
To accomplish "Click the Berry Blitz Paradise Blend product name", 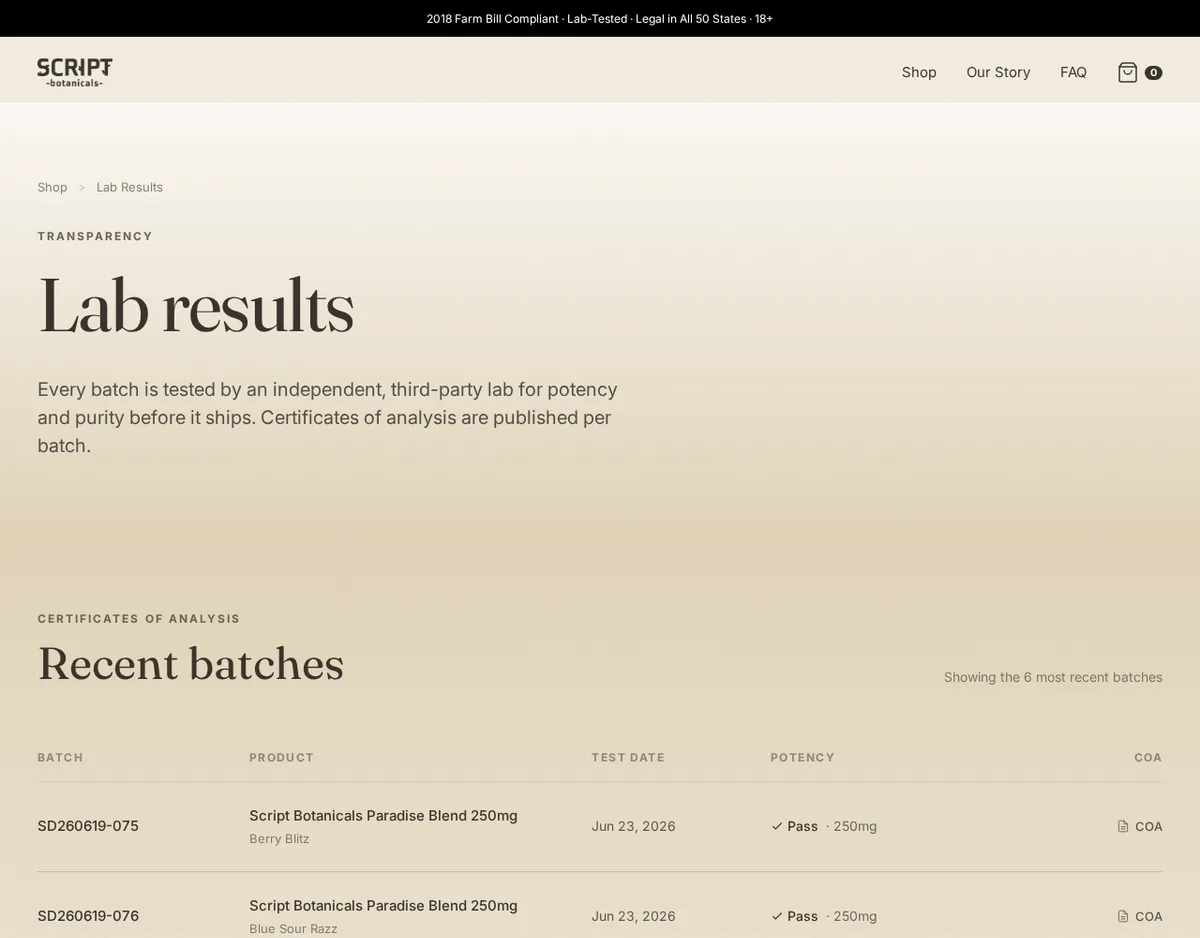I will pos(383,816).
